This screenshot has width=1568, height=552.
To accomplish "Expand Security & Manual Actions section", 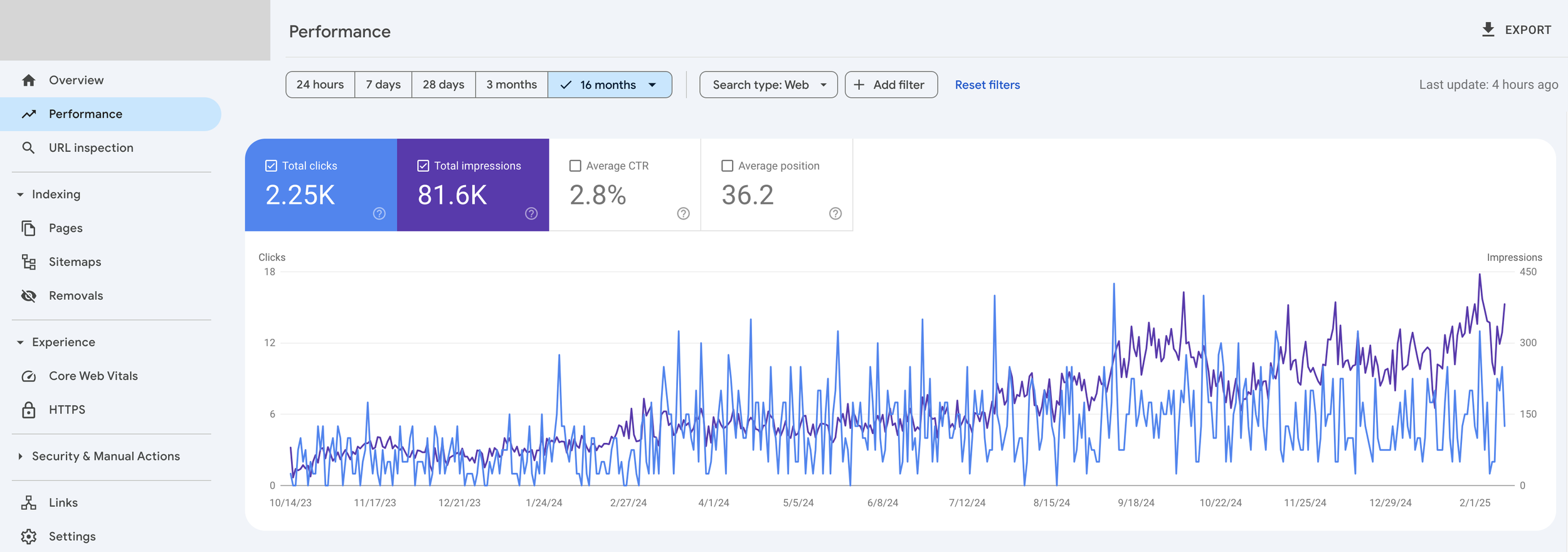I will (x=20, y=457).
